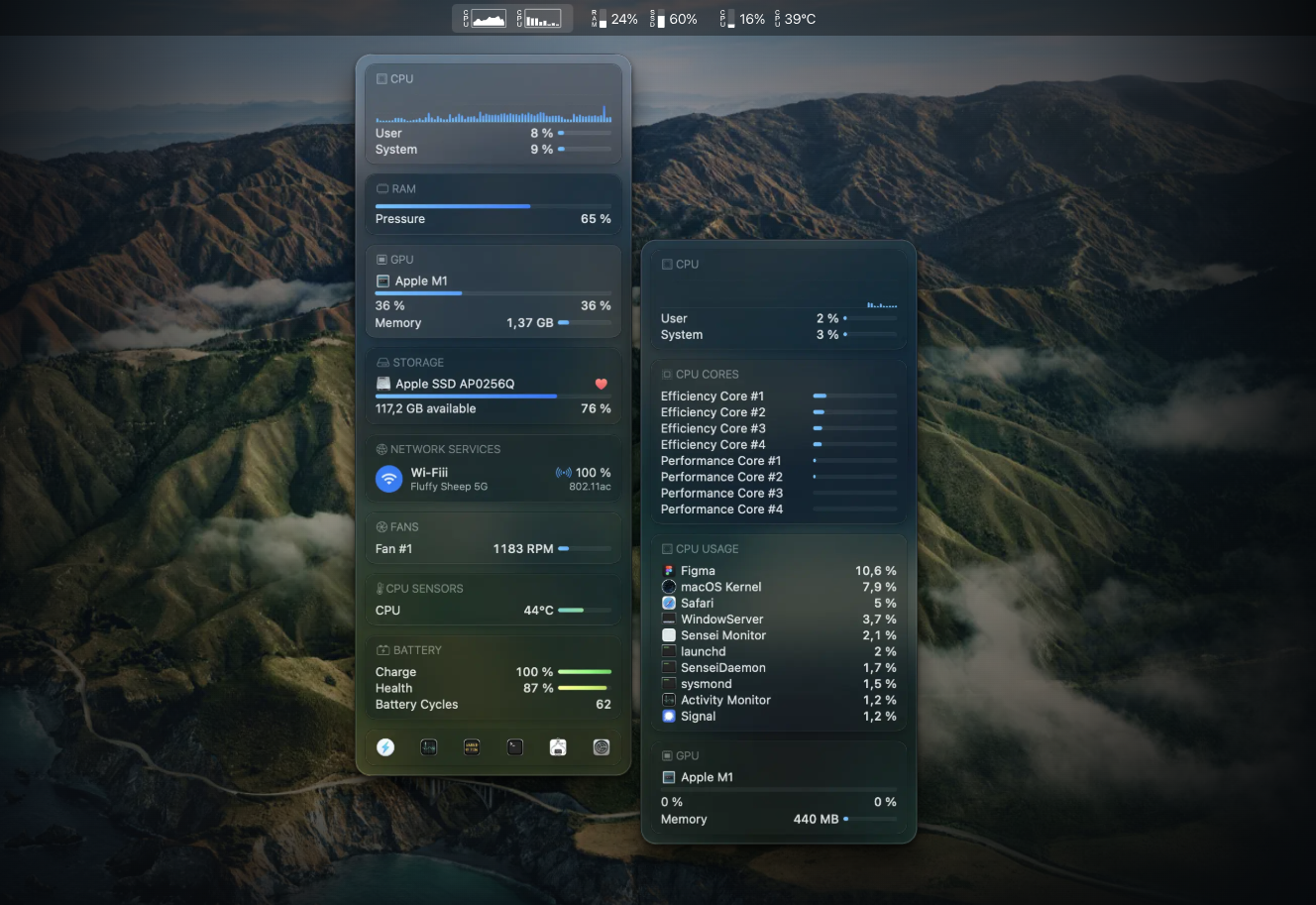Launch Activity Monitor from the bottom icon row
This screenshot has height=905, width=1316.
[429, 747]
